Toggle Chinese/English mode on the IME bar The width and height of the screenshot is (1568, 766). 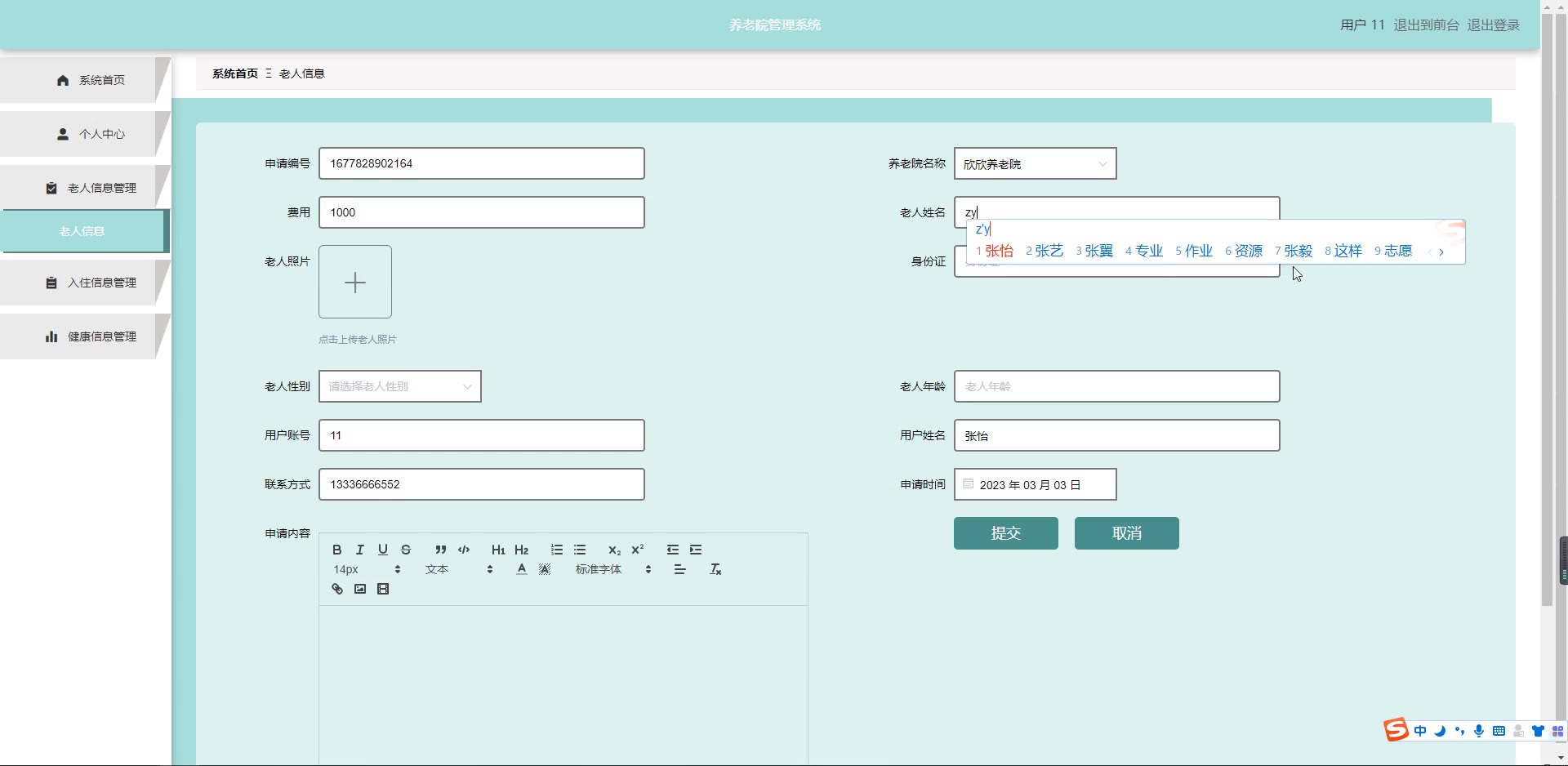(1421, 731)
